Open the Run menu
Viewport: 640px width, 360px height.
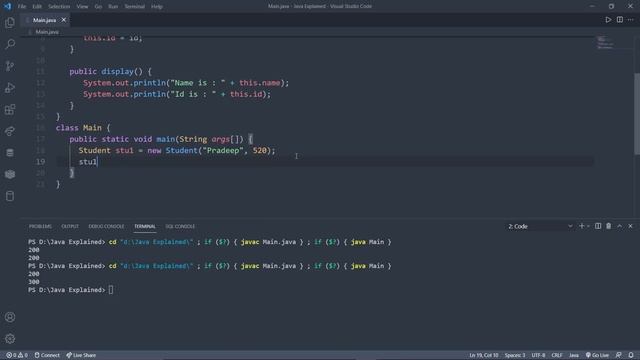pyautogui.click(x=113, y=7)
